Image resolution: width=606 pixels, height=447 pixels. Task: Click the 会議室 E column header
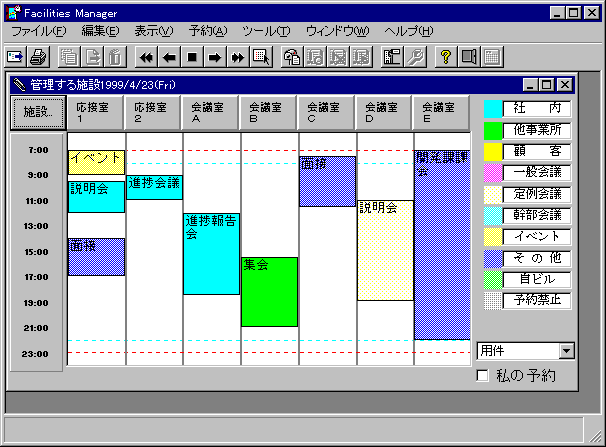(x=441, y=112)
